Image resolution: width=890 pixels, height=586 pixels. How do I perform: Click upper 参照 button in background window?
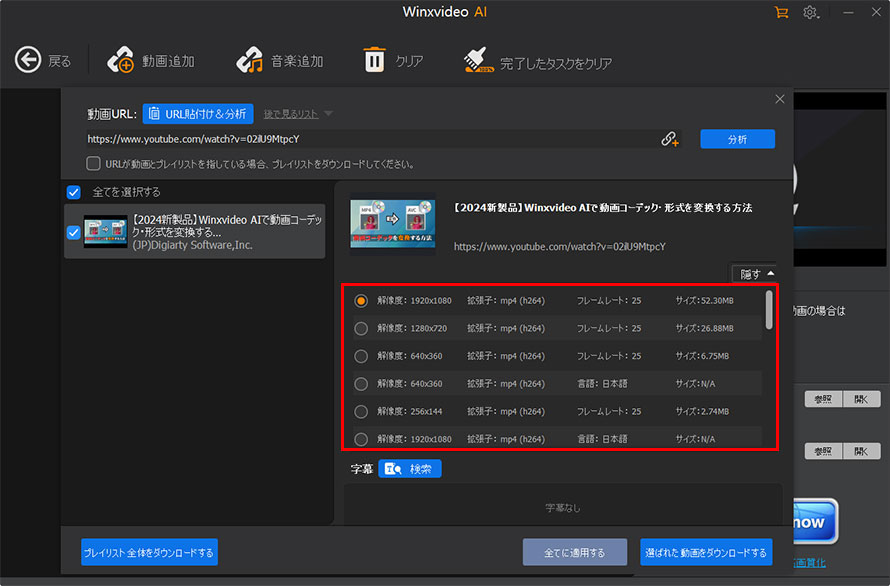pyautogui.click(x=823, y=399)
